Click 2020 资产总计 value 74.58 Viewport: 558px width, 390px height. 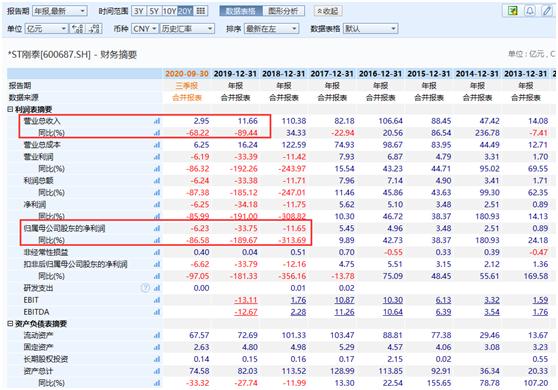point(199,371)
